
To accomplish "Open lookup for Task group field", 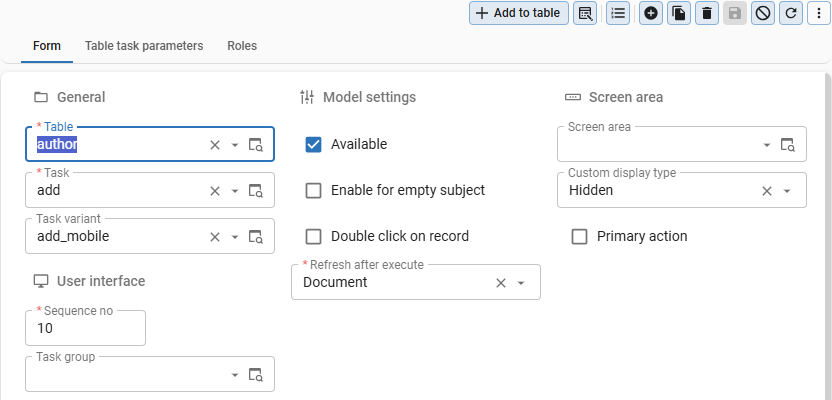I will pos(256,375).
